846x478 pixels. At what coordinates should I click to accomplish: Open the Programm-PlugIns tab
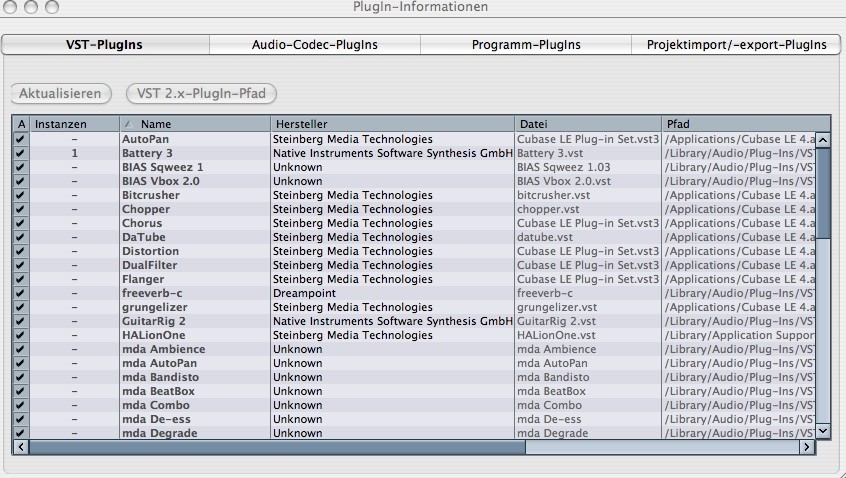(526, 45)
